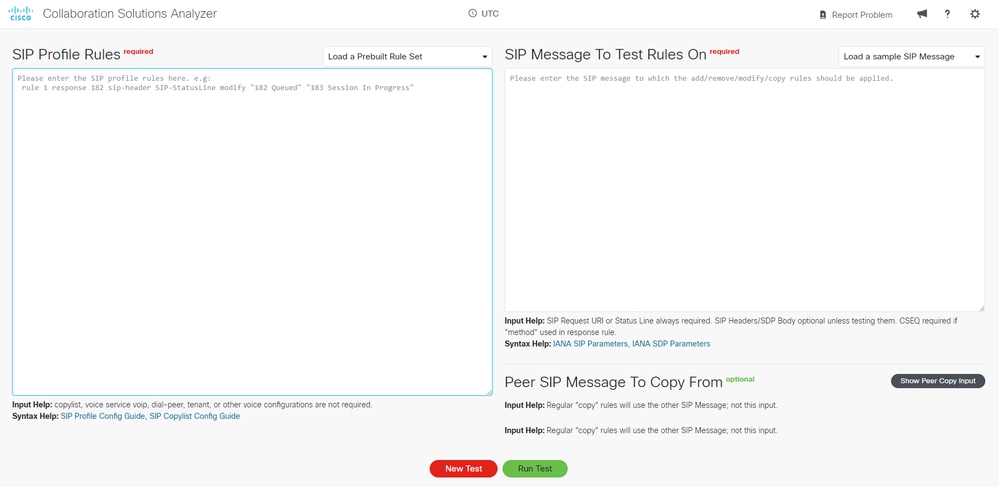Click the UTC timezone label
This screenshot has width=999, height=487.
coord(489,13)
